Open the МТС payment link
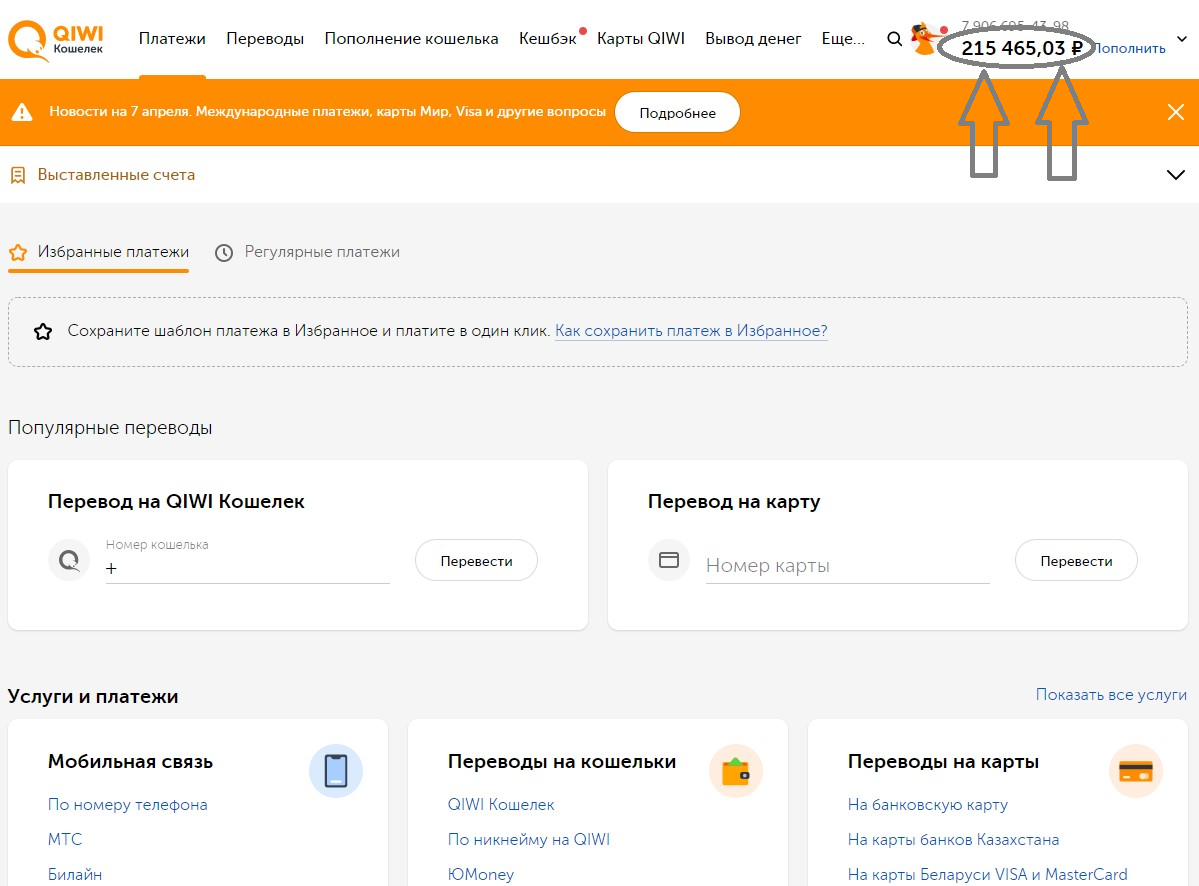1199x886 pixels. 65,839
